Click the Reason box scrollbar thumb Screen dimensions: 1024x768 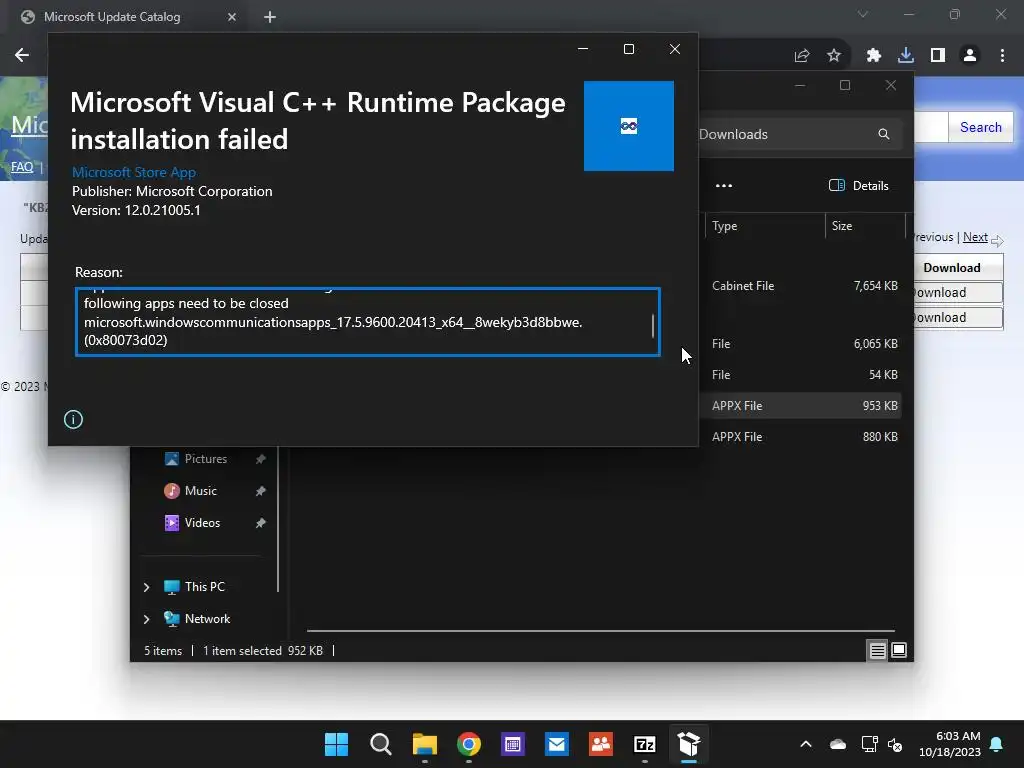click(652, 326)
